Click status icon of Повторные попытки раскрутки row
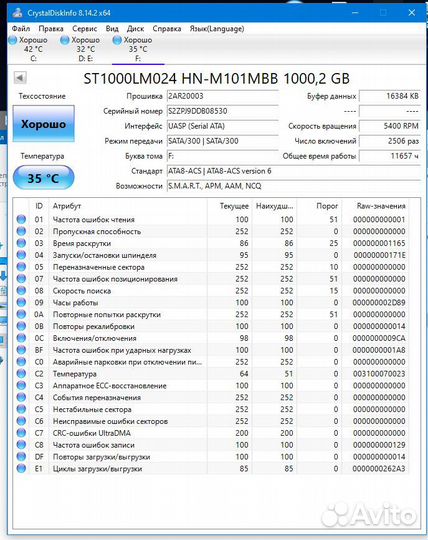 tap(21, 314)
